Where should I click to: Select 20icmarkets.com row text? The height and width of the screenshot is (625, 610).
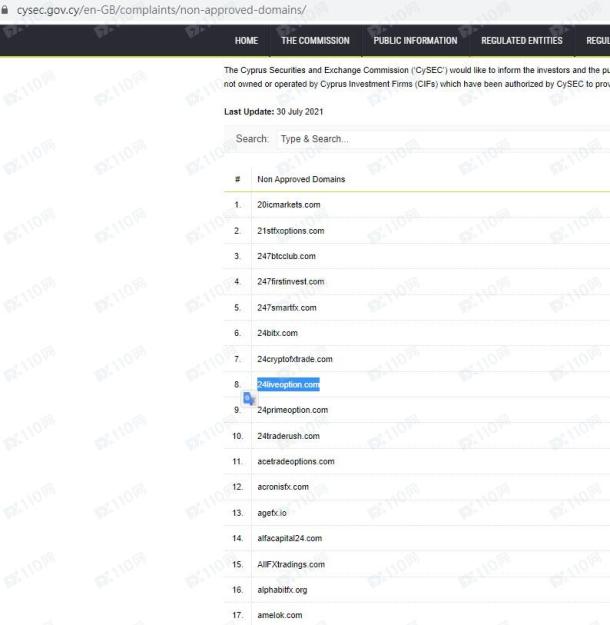289,205
